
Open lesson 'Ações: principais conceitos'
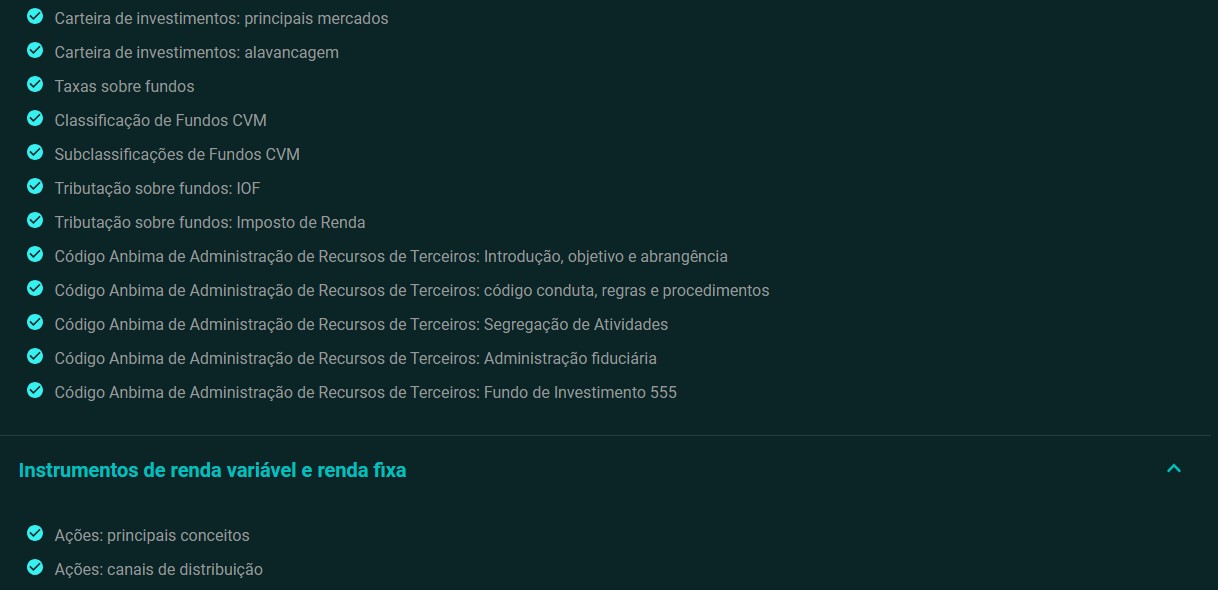click(152, 535)
